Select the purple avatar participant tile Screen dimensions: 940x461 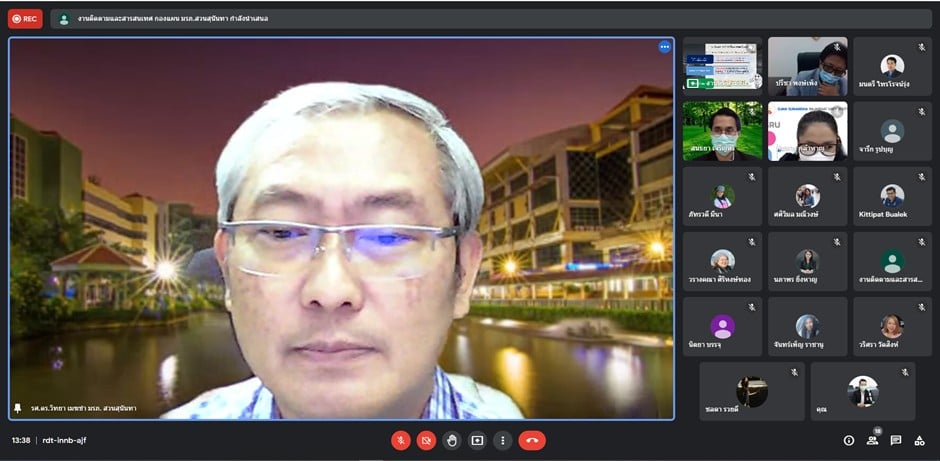[722, 327]
